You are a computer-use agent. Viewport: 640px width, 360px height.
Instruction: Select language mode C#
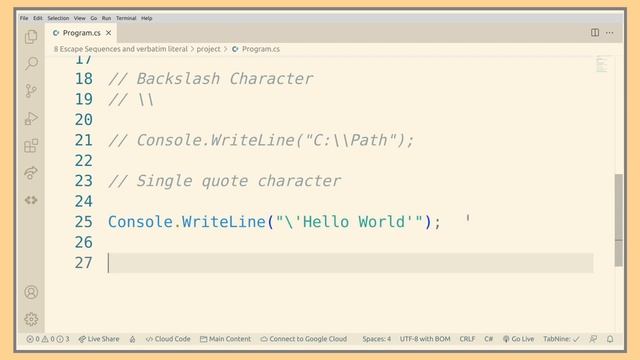pos(489,339)
